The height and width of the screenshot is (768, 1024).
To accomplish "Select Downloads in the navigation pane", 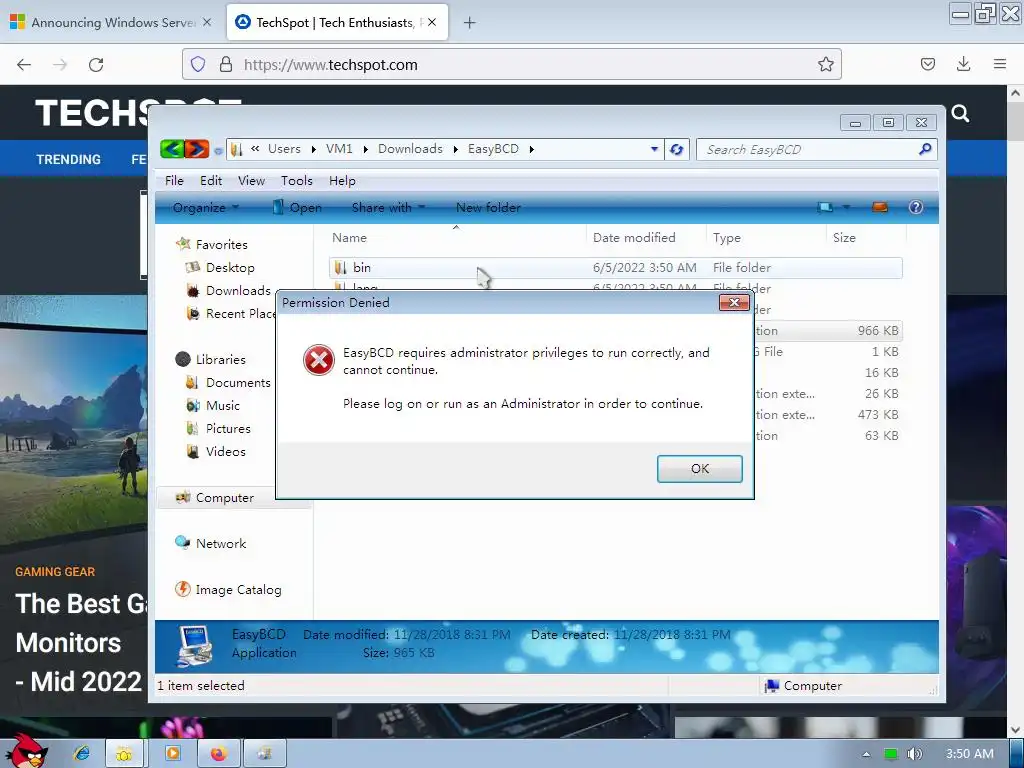I will click(x=238, y=291).
